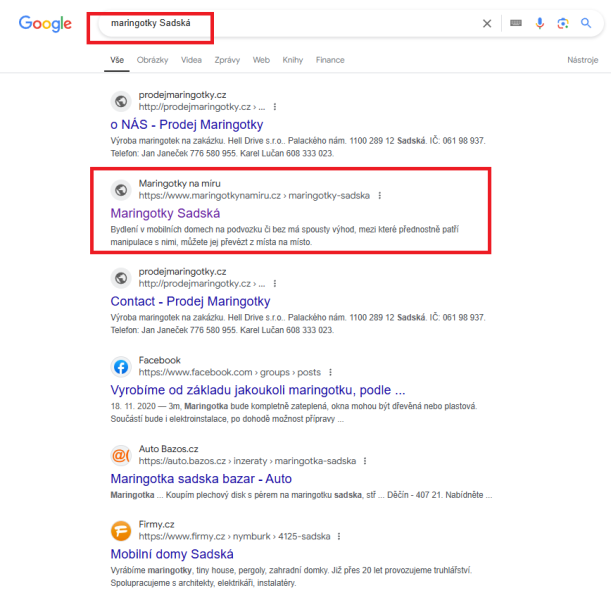Open the on-screen keyboard icon

(516, 23)
